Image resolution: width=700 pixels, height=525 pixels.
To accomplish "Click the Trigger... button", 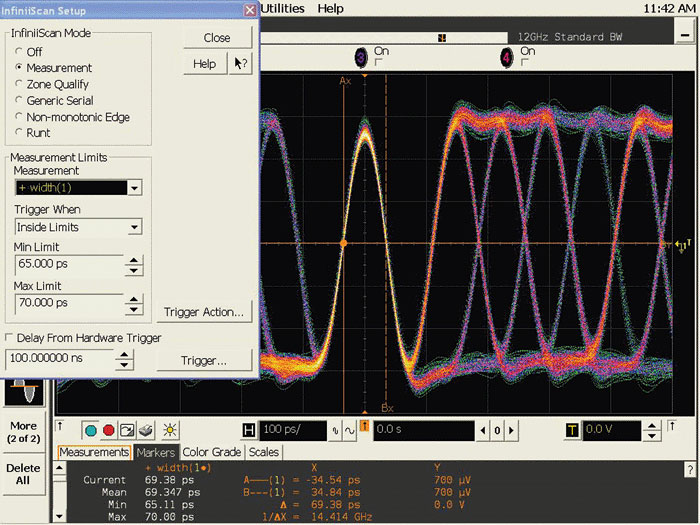I will tap(204, 360).
